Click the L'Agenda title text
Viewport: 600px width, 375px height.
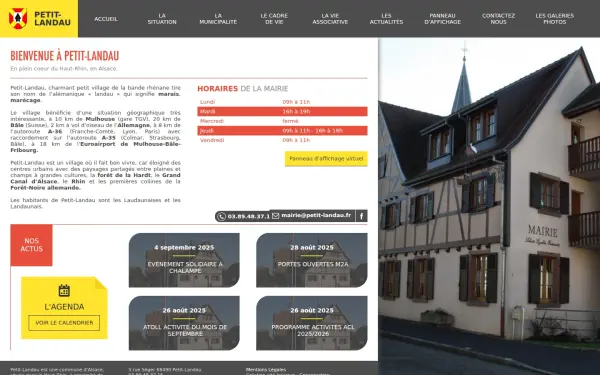coord(64,307)
